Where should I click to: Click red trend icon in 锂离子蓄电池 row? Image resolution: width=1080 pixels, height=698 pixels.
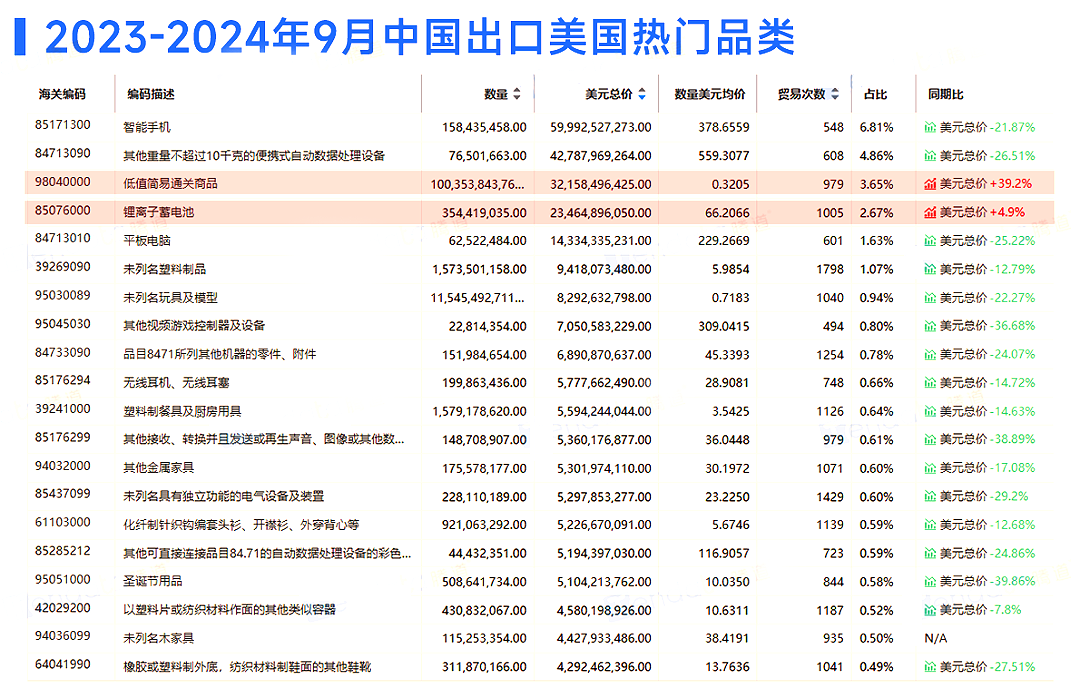(930, 212)
